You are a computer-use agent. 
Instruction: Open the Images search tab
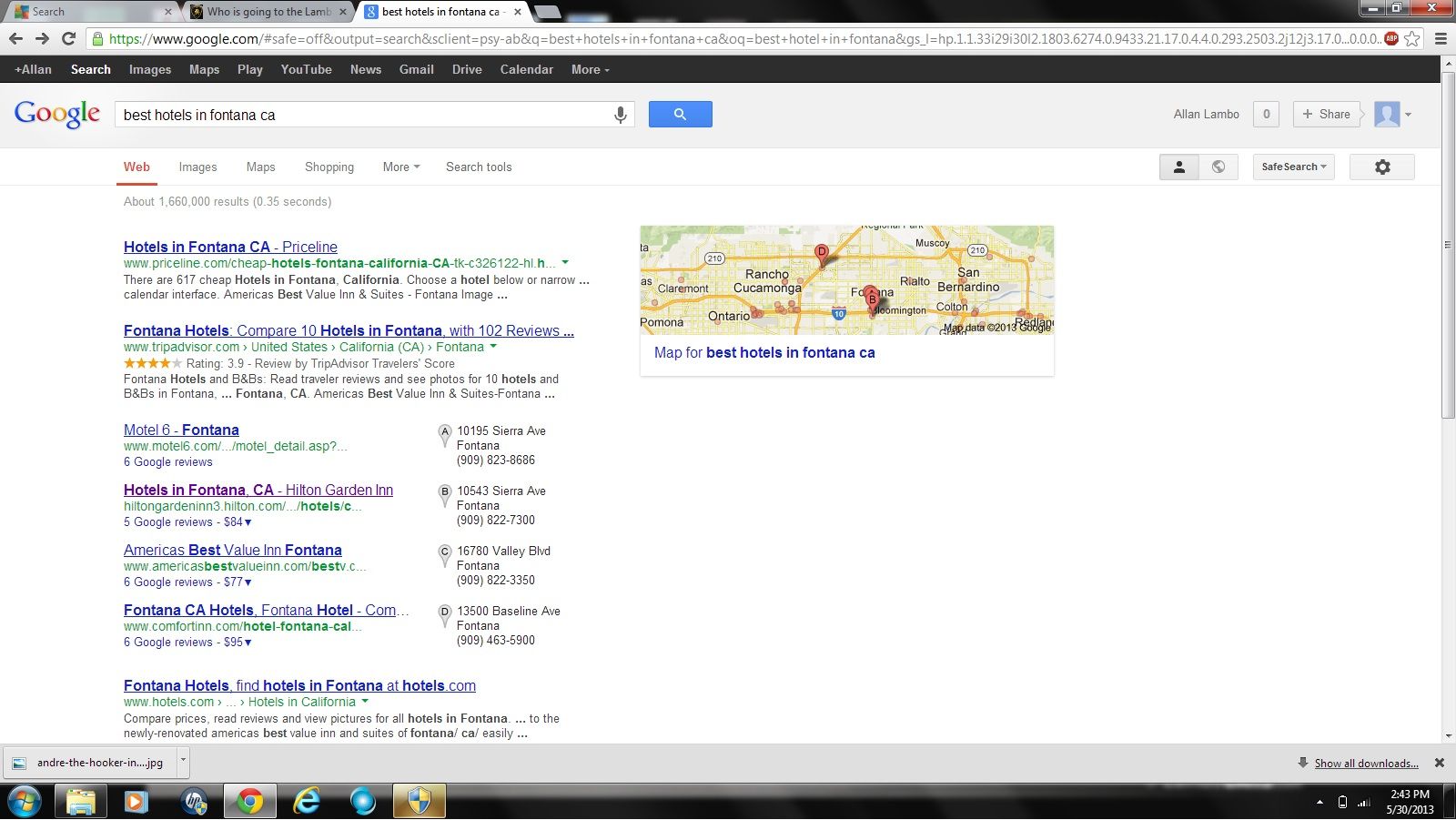coord(197,167)
